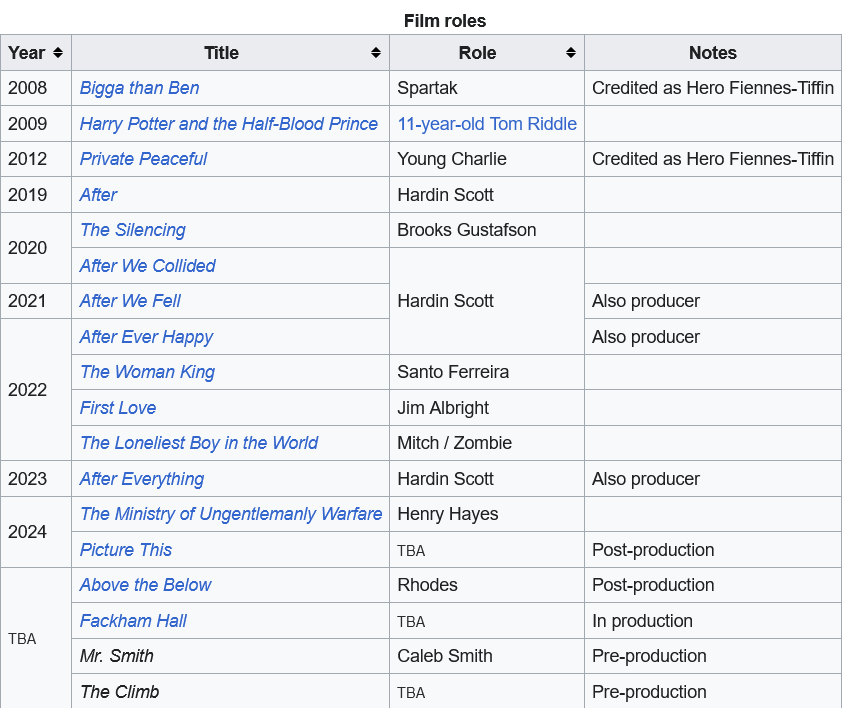Click the Title column sort icon
This screenshot has height=708, width=842.
click(x=376, y=53)
